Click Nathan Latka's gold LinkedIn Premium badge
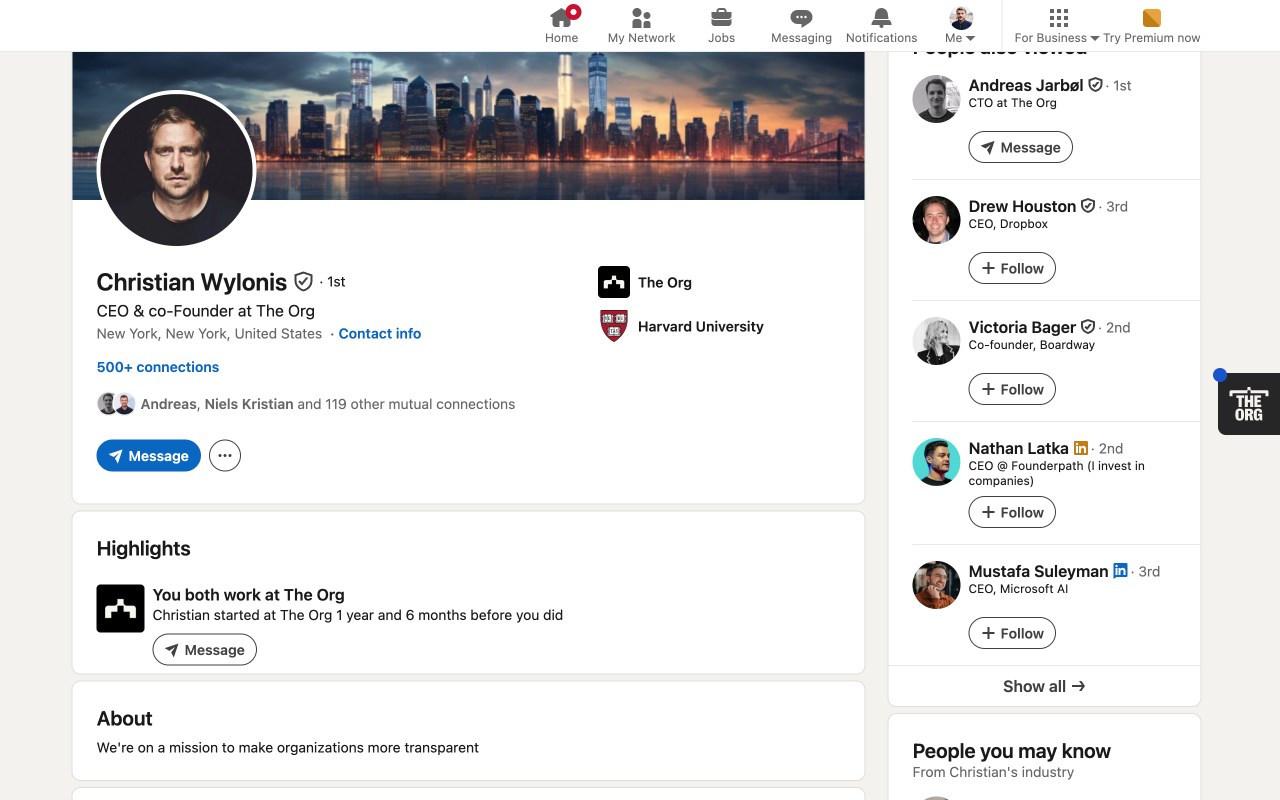Viewport: 1280px width, 800px height. point(1080,448)
